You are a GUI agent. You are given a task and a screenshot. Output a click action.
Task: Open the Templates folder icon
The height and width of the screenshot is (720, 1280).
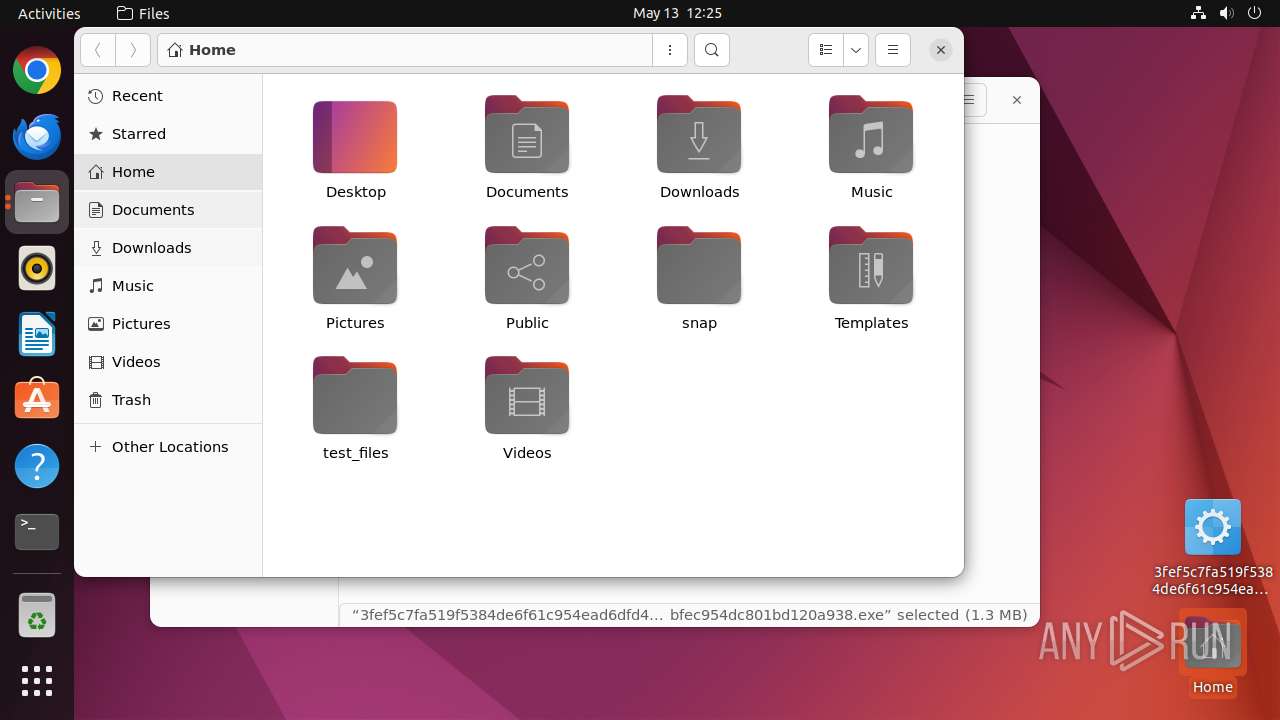pos(871,266)
